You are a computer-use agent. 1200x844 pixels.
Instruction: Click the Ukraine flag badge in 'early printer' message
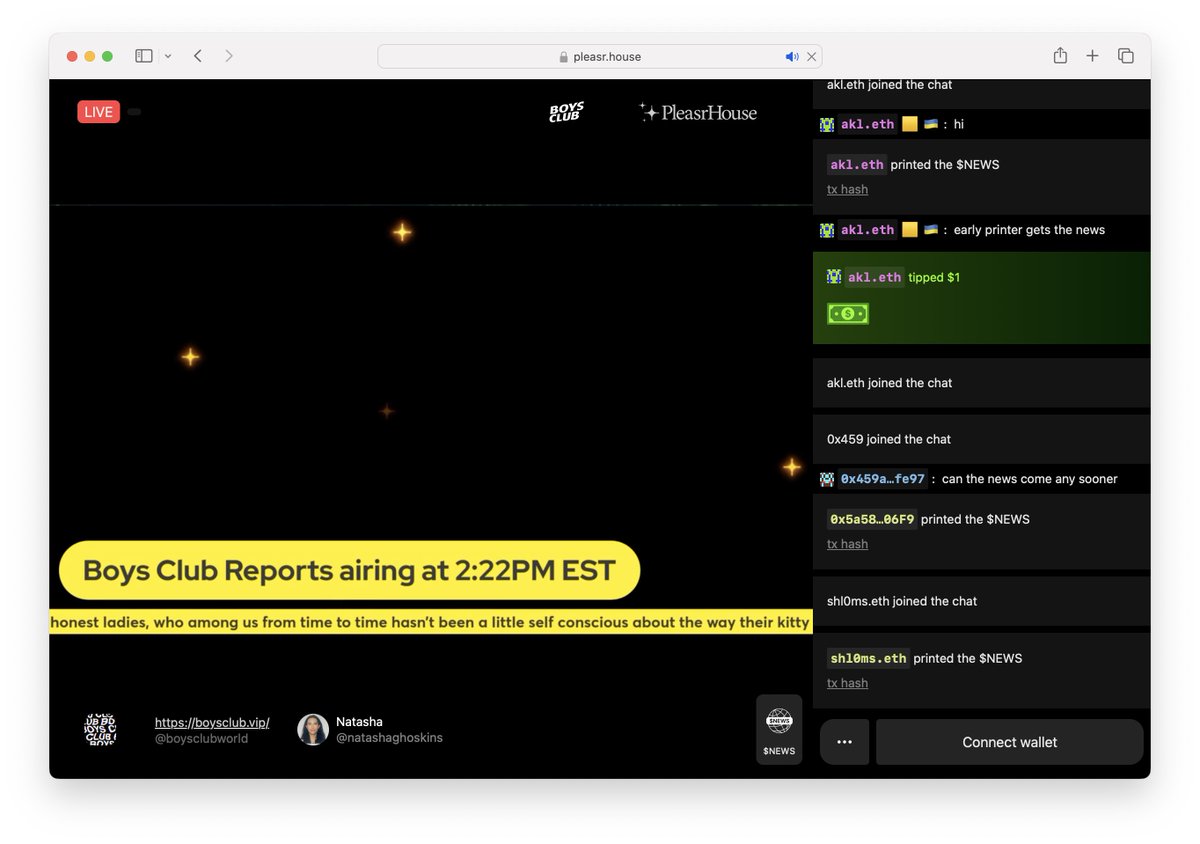(x=931, y=229)
